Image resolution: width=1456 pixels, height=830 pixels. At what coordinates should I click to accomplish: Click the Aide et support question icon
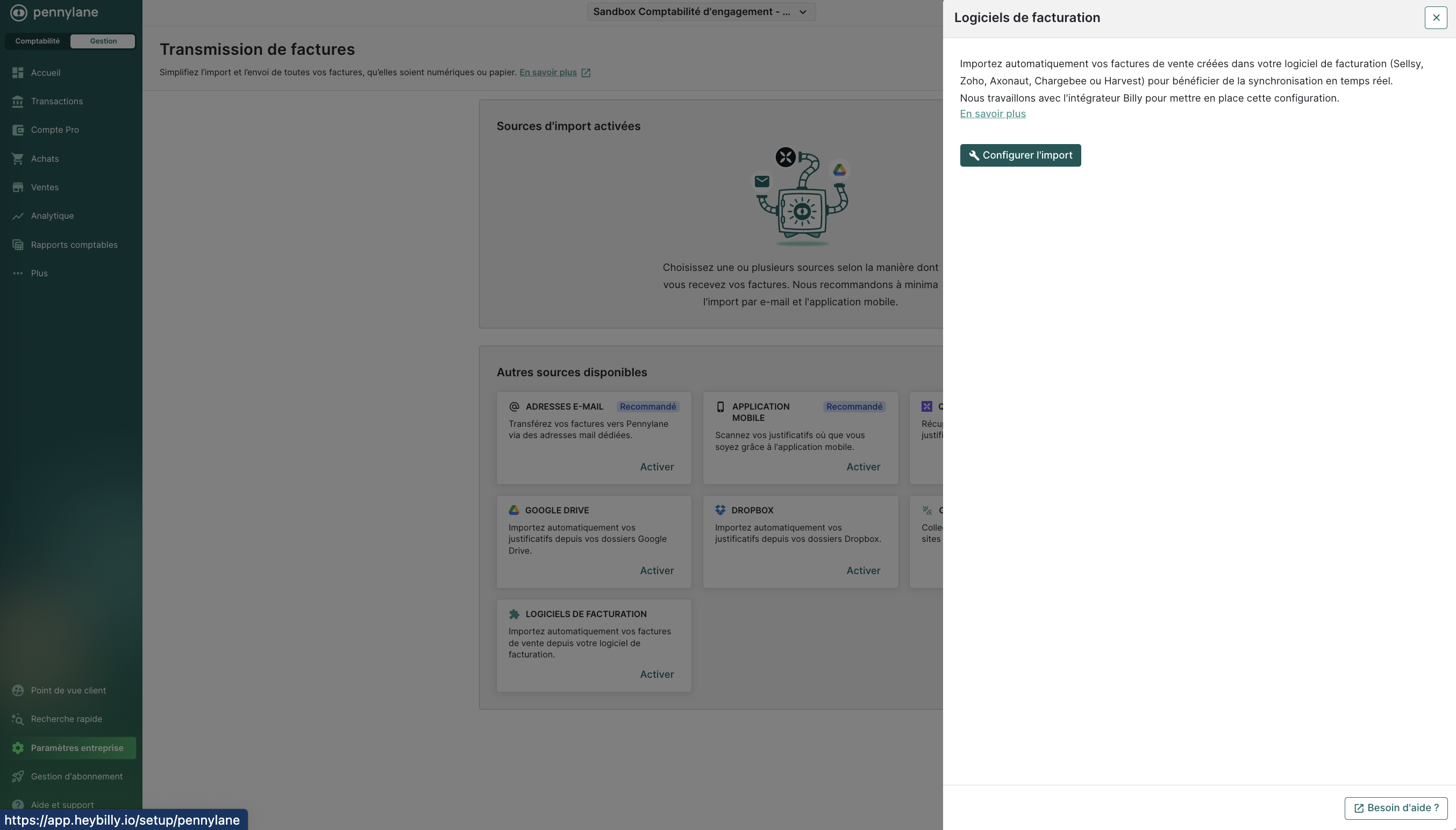pos(18,804)
